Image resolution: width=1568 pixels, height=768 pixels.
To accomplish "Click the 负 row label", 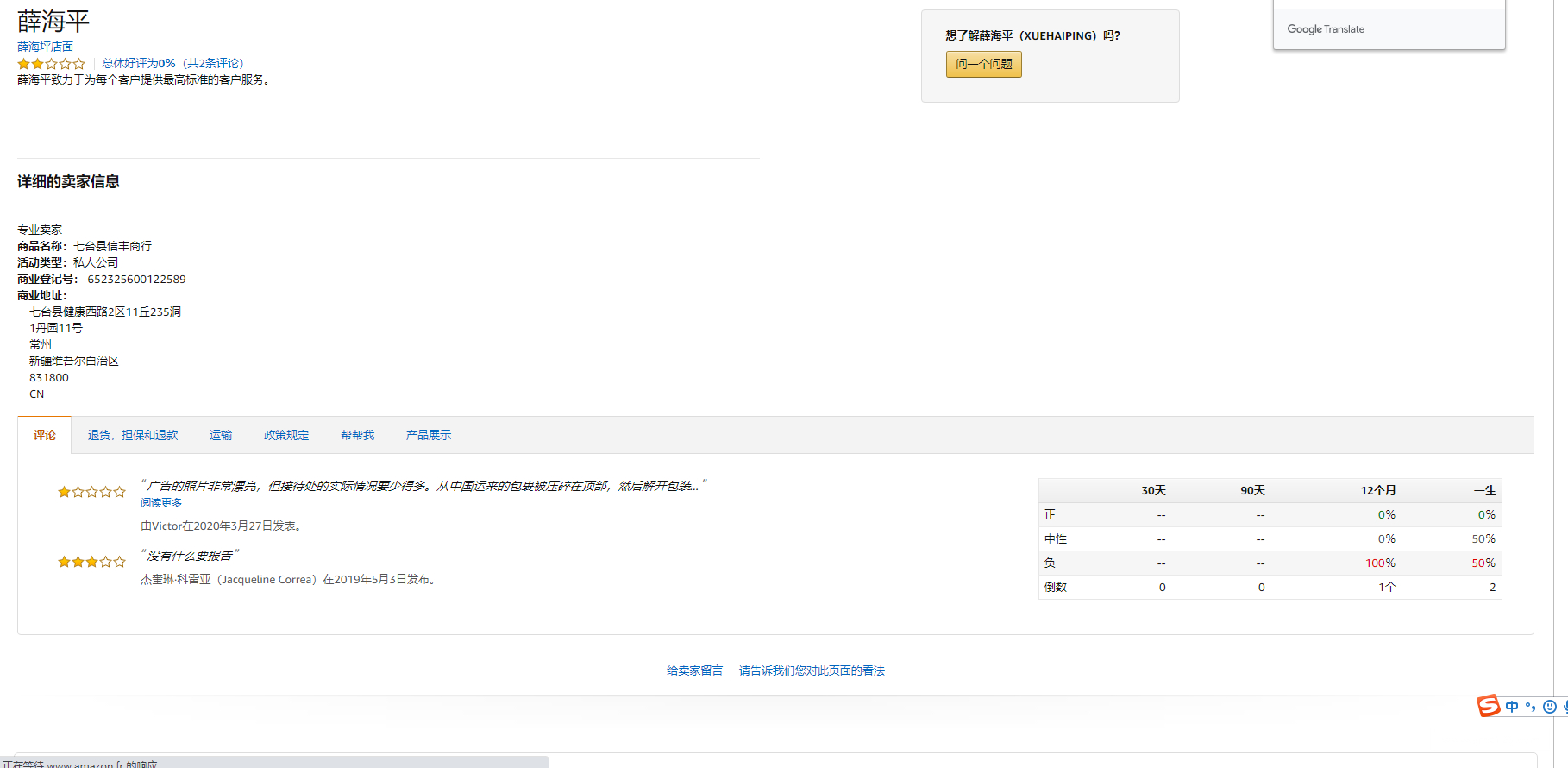I will (1050, 563).
